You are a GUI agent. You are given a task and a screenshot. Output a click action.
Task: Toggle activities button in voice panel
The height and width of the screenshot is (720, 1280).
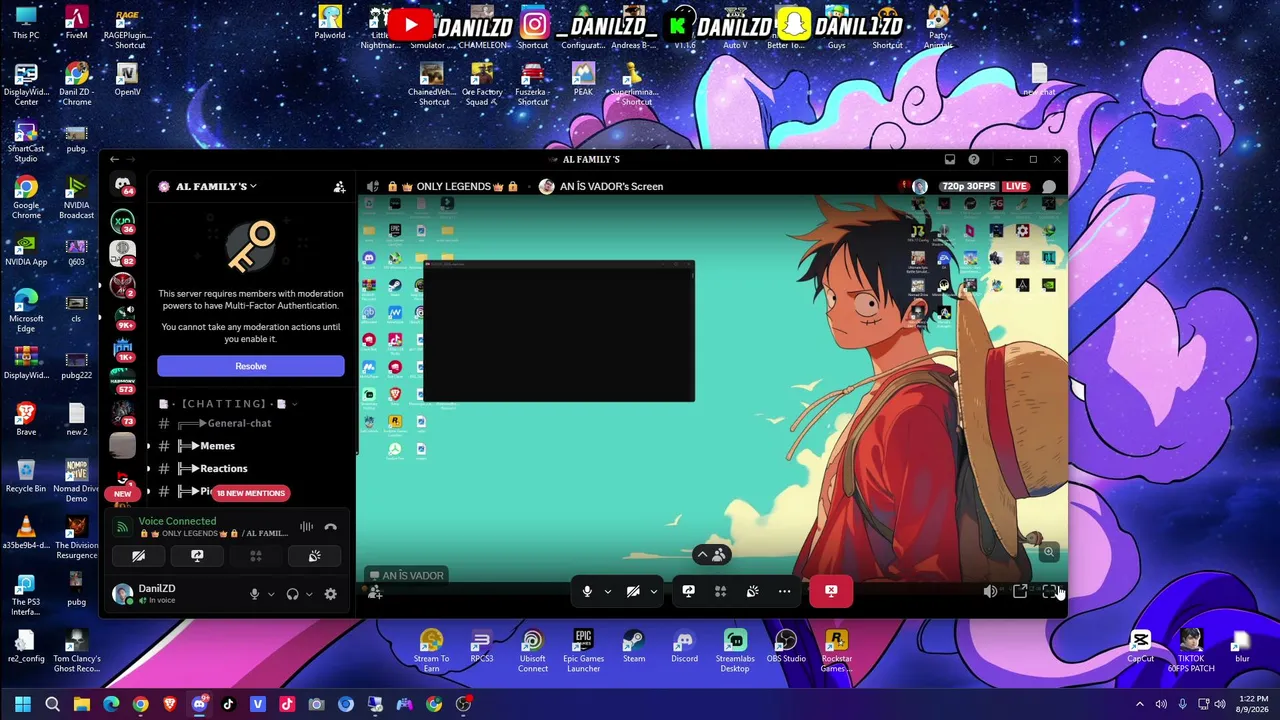(256, 556)
